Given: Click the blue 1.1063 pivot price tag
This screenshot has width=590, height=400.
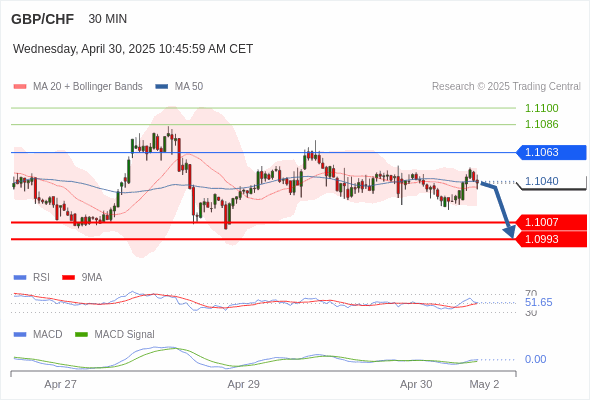Looking at the screenshot, I should (551, 152).
